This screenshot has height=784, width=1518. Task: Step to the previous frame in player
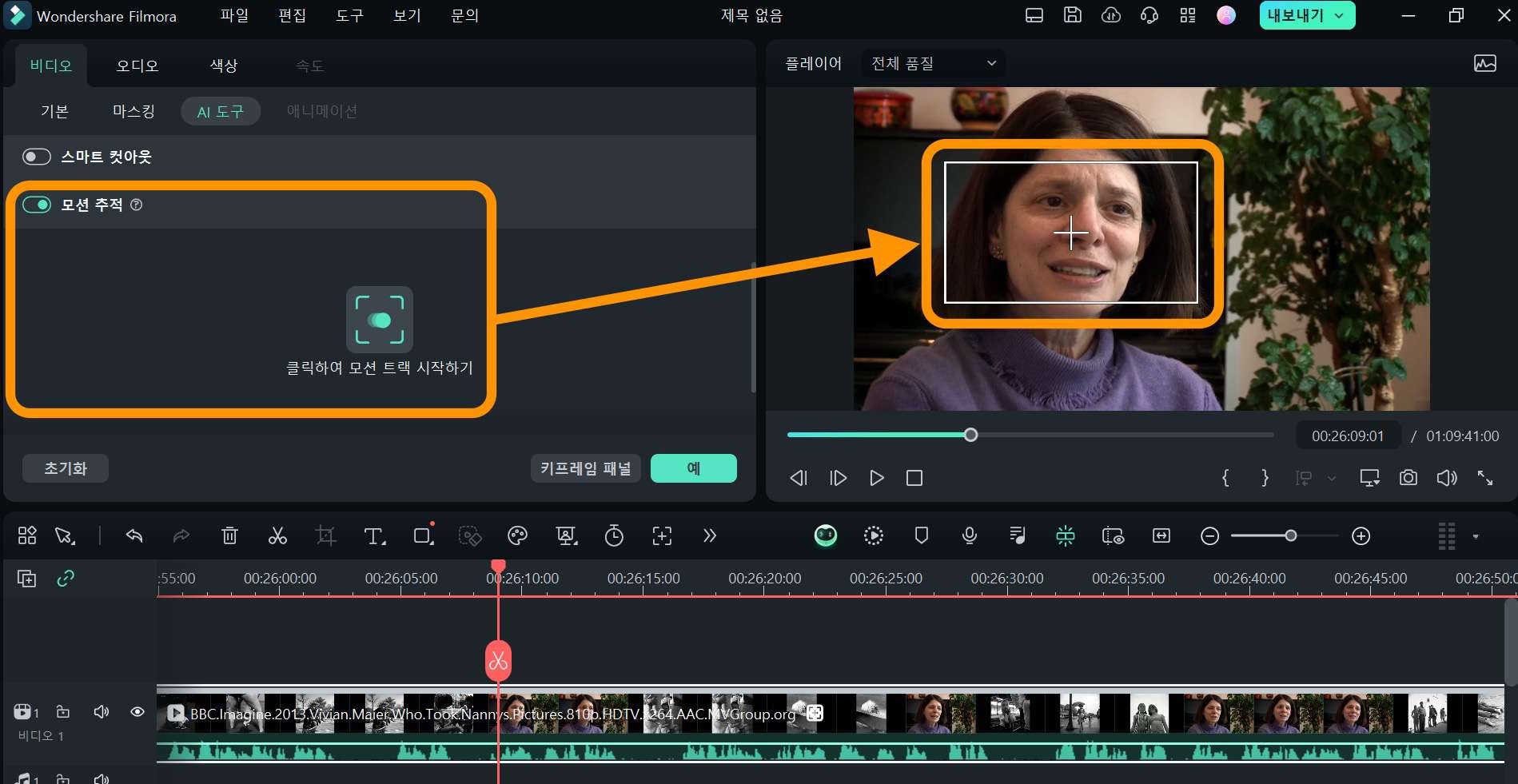pyautogui.click(x=799, y=478)
